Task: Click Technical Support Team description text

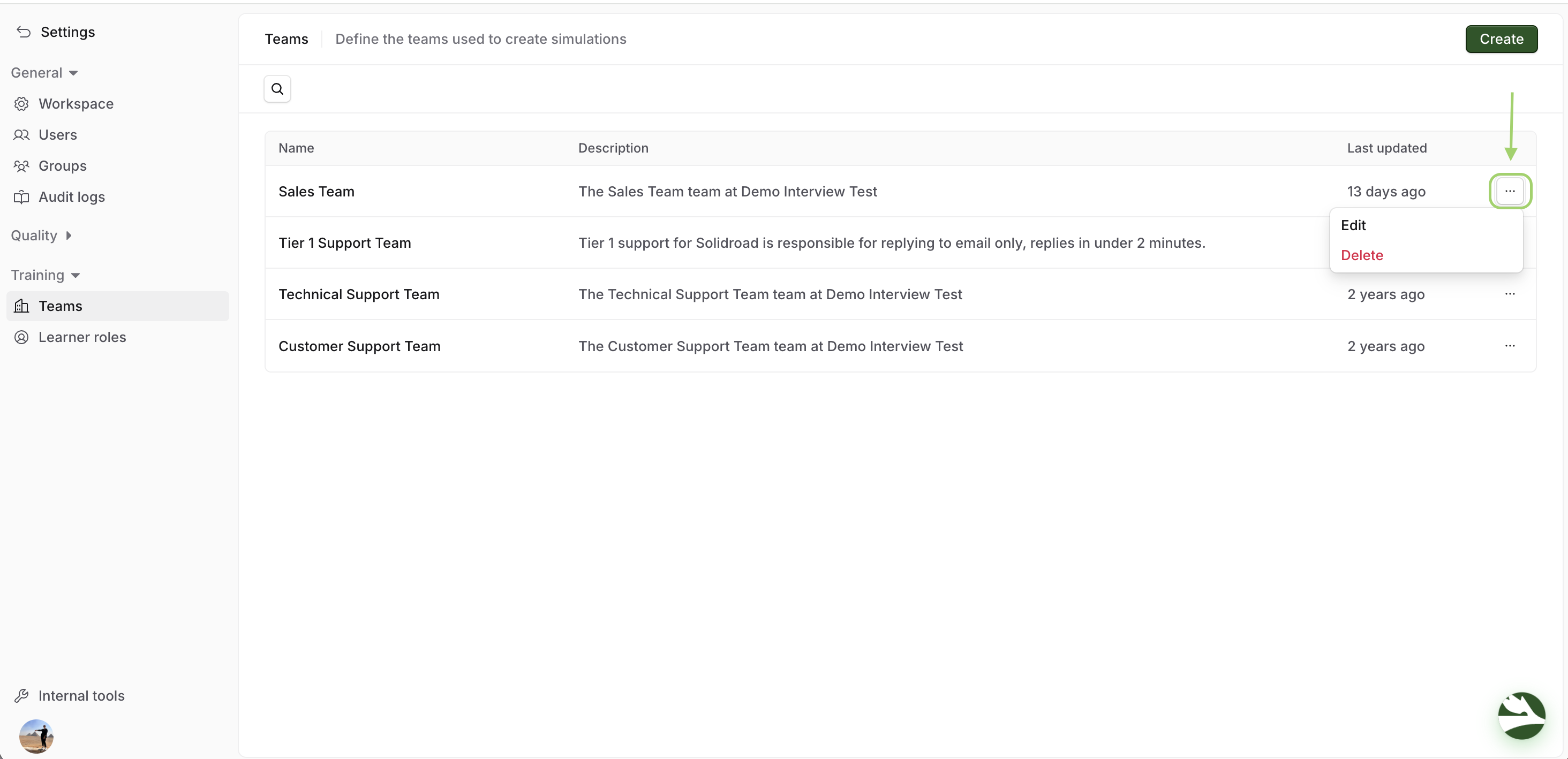Action: pos(770,294)
